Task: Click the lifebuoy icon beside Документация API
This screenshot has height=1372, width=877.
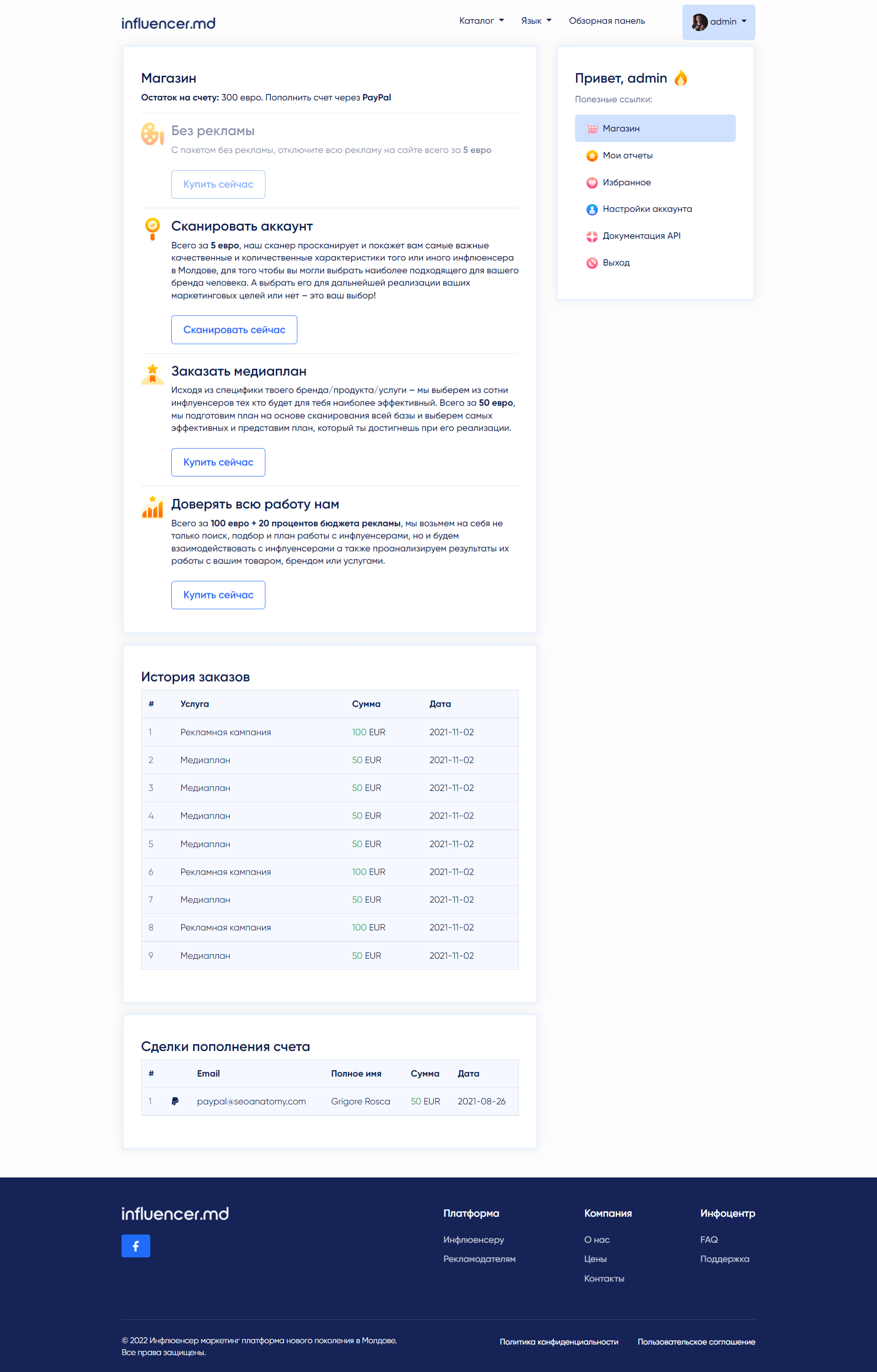Action: click(592, 236)
